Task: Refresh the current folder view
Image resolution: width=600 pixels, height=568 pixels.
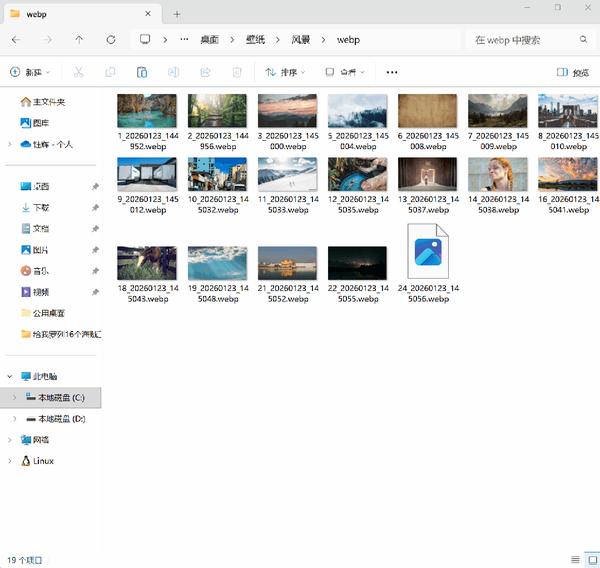Action: 110,40
